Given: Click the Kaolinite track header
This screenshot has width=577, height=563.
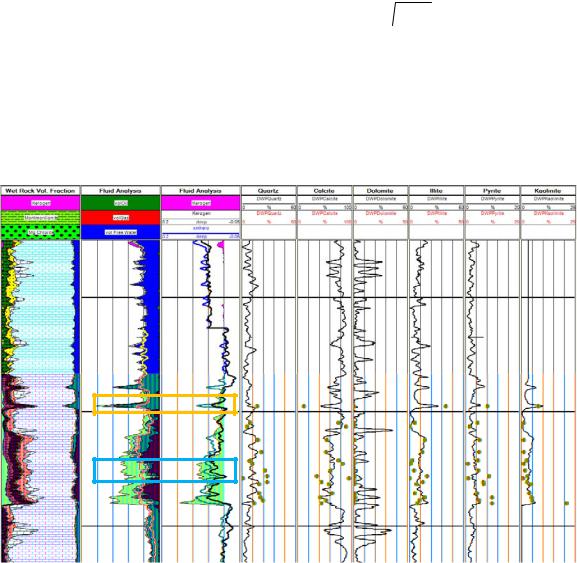Looking at the screenshot, I should coord(548,191).
